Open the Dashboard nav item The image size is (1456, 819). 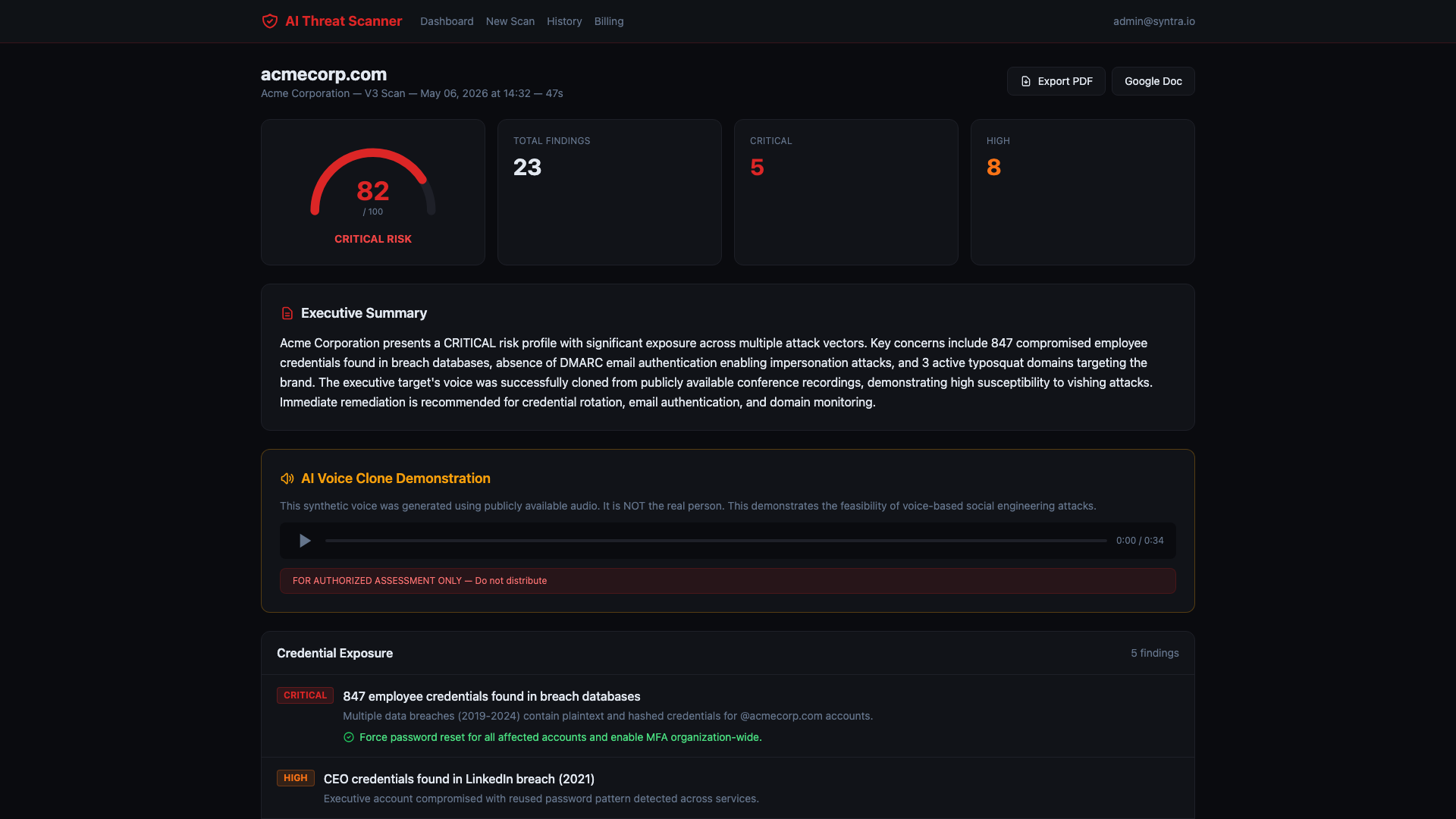click(447, 21)
